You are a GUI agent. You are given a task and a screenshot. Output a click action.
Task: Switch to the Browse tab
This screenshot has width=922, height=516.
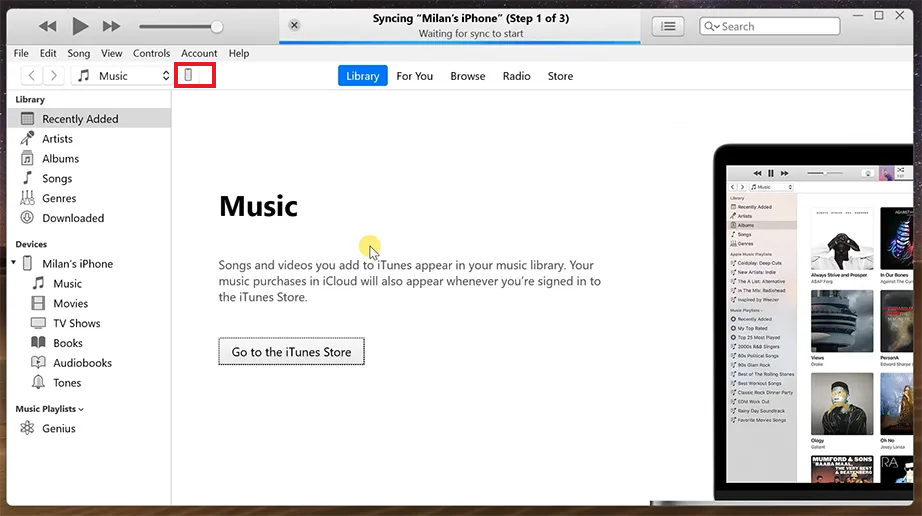coord(468,76)
